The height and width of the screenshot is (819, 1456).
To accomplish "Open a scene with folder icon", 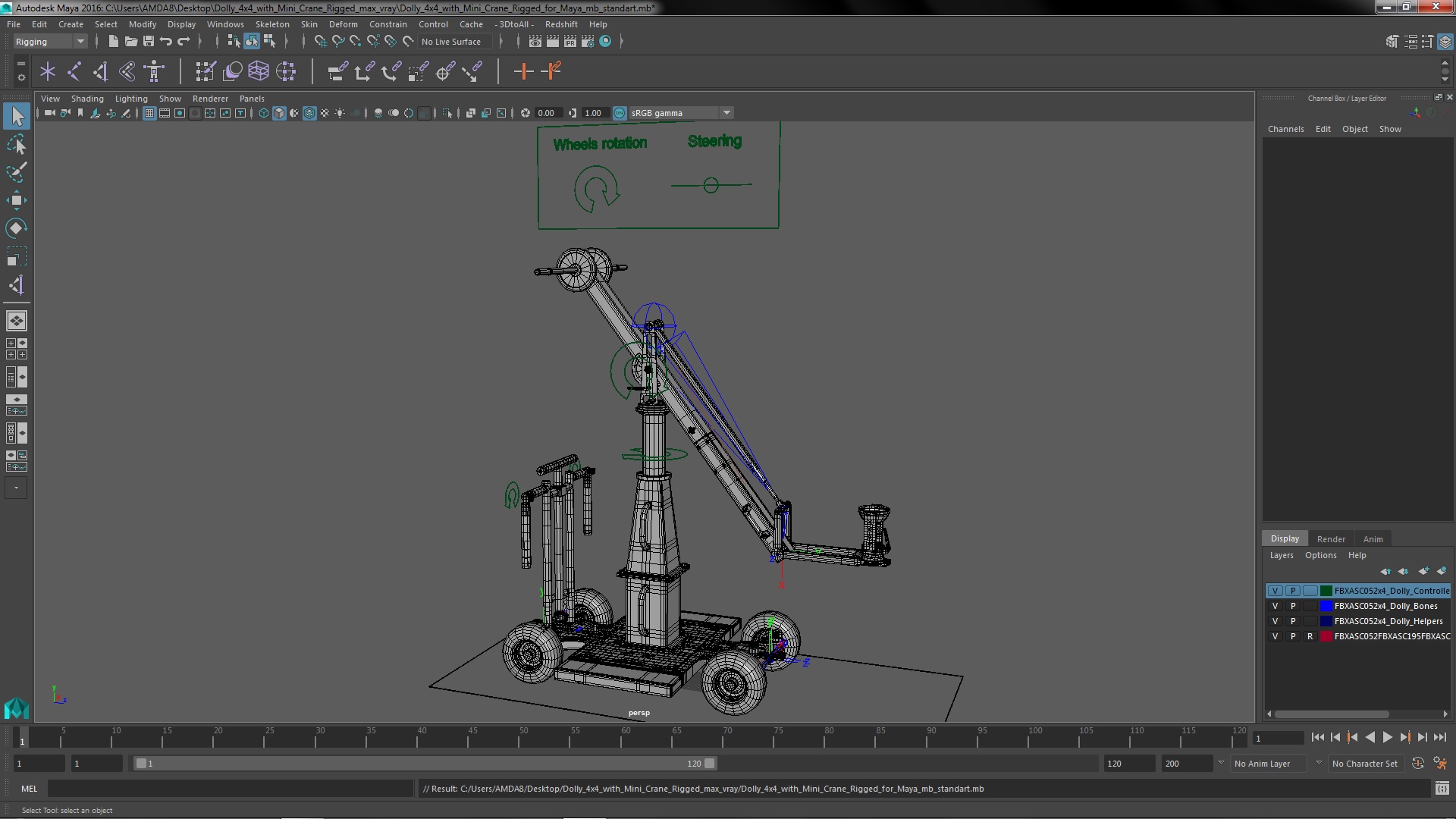I will (130, 41).
